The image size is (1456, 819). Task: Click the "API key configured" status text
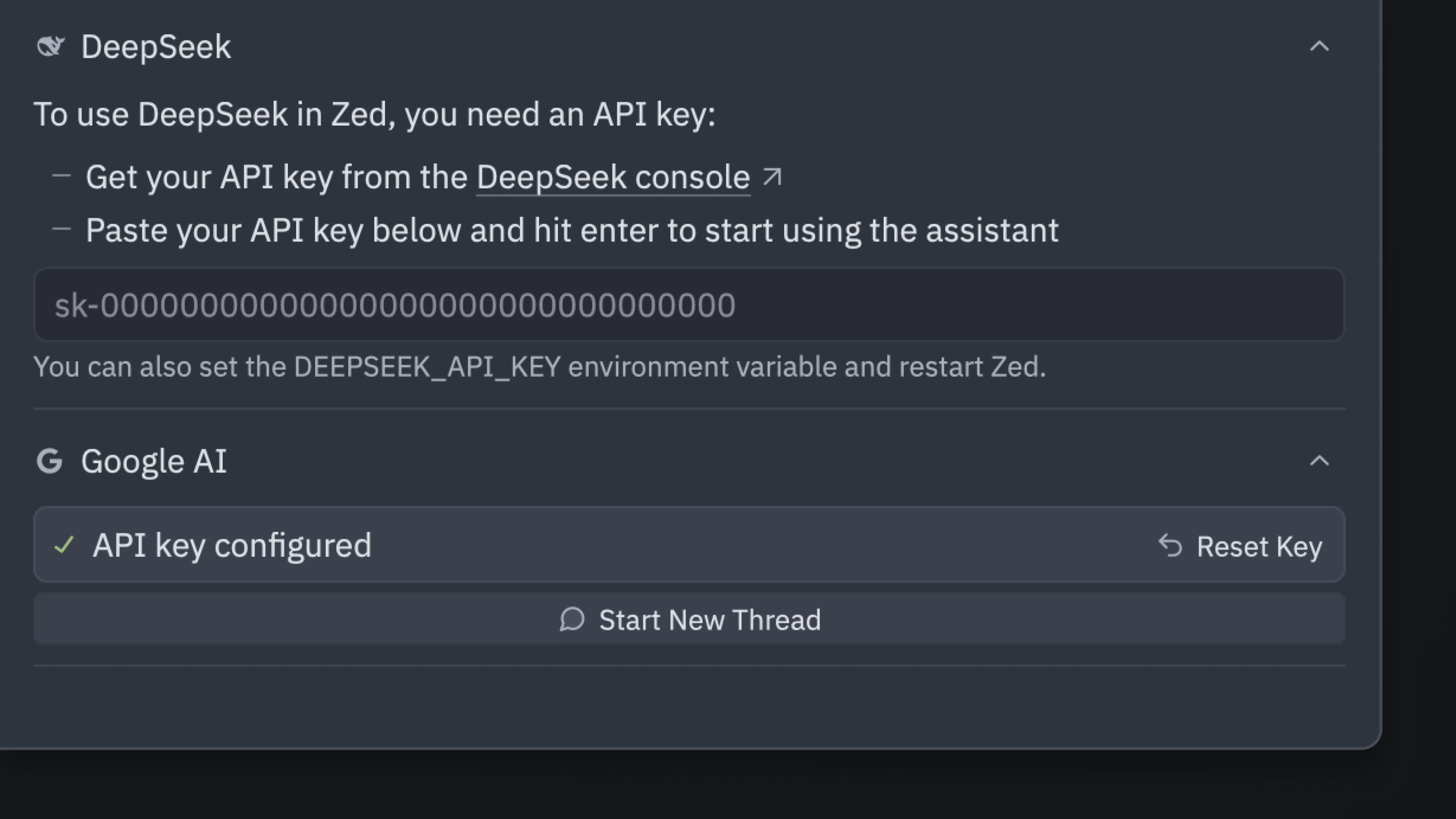tap(232, 545)
